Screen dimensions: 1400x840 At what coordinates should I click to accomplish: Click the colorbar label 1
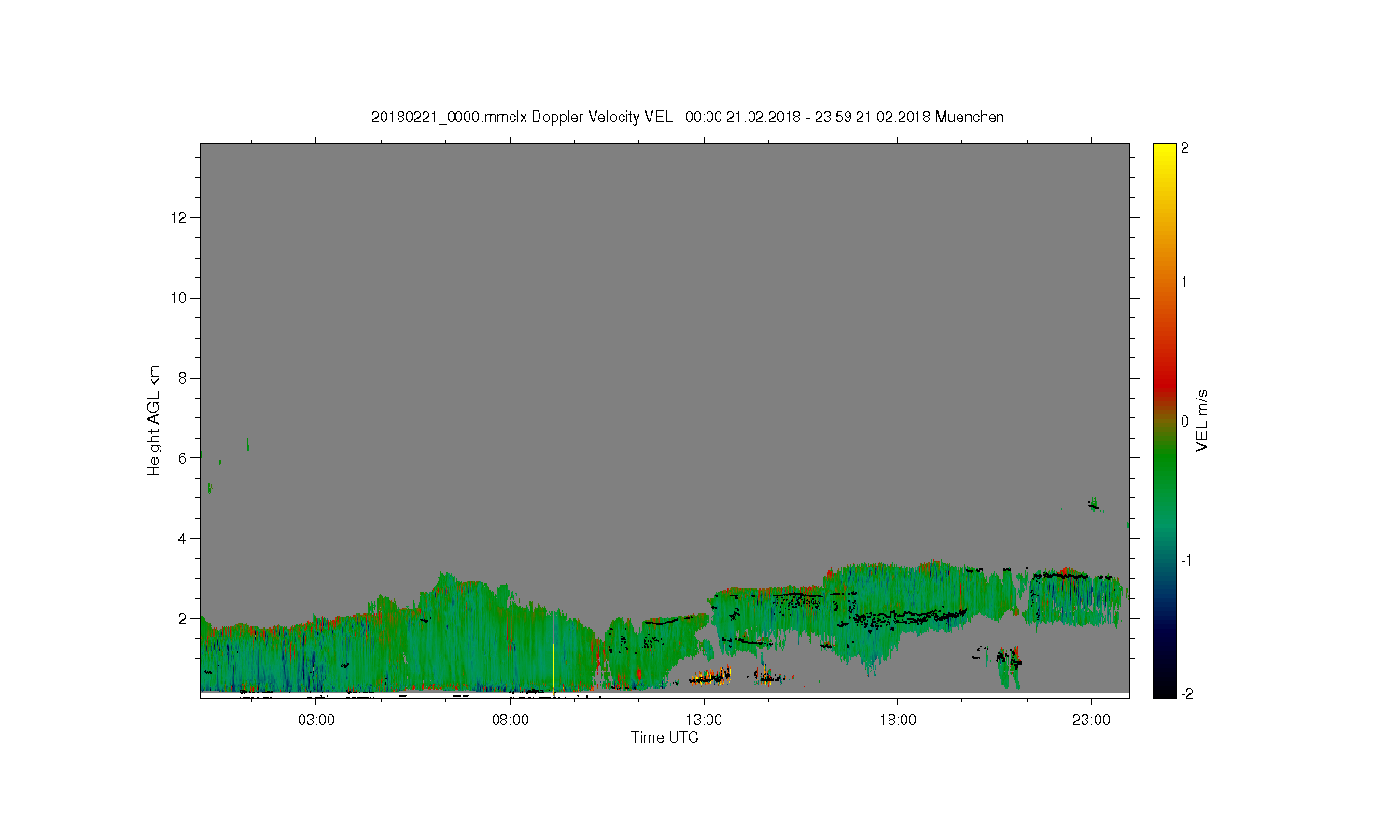click(x=1184, y=282)
